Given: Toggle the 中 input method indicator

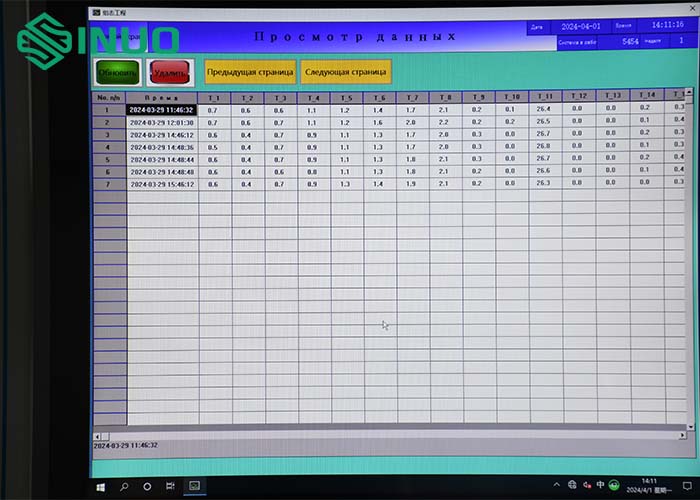Looking at the screenshot, I should [x=600, y=485].
